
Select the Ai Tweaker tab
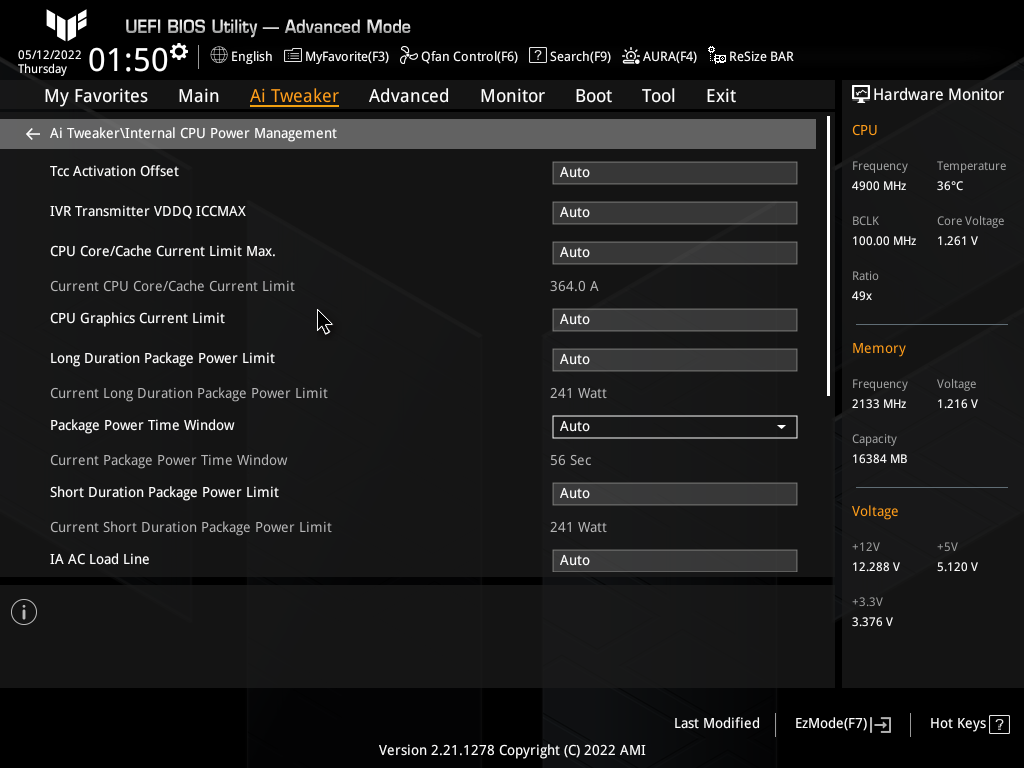(x=294, y=96)
